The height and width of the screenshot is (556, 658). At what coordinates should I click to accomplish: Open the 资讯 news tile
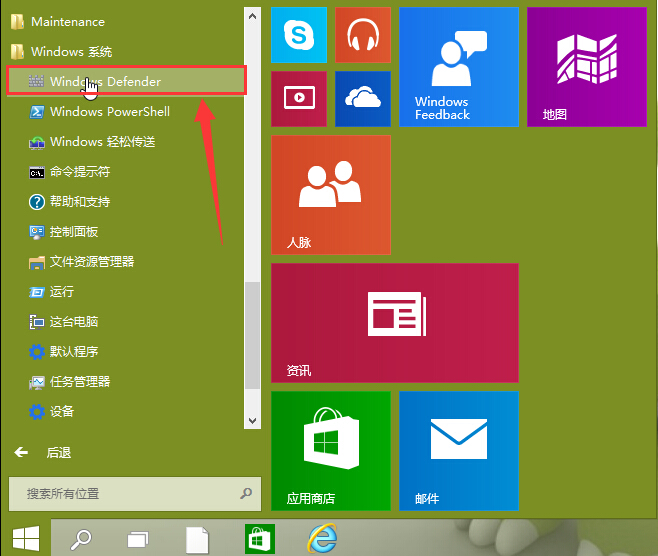[x=394, y=322]
